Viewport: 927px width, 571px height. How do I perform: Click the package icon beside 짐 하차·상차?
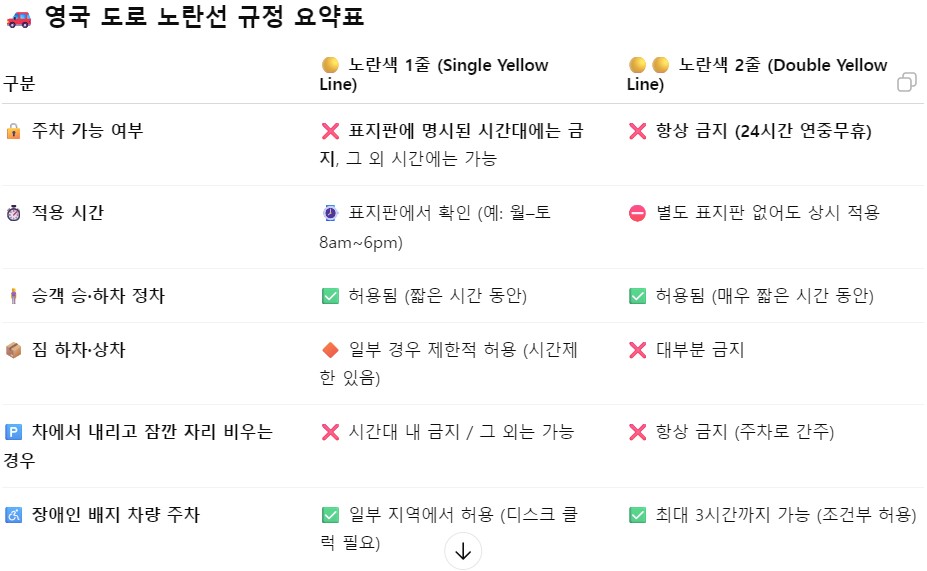pyautogui.click(x=13, y=350)
